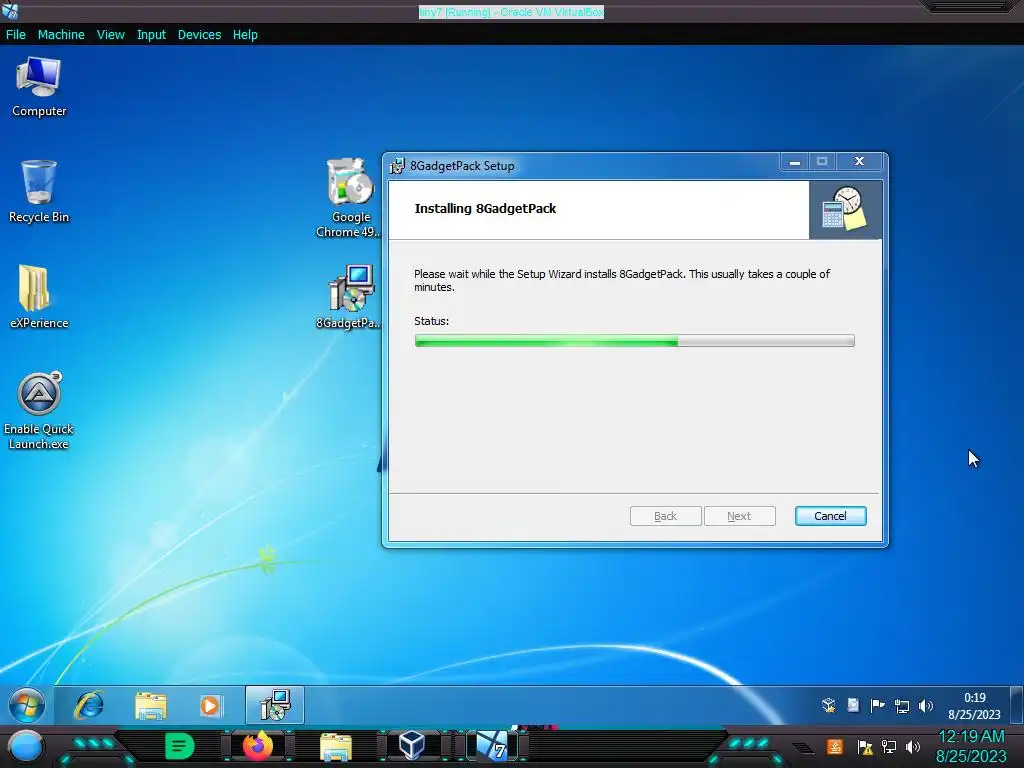The image size is (1024, 768).
Task: Click the guest tray Safely Remove Hardware icon
Action: point(829,705)
